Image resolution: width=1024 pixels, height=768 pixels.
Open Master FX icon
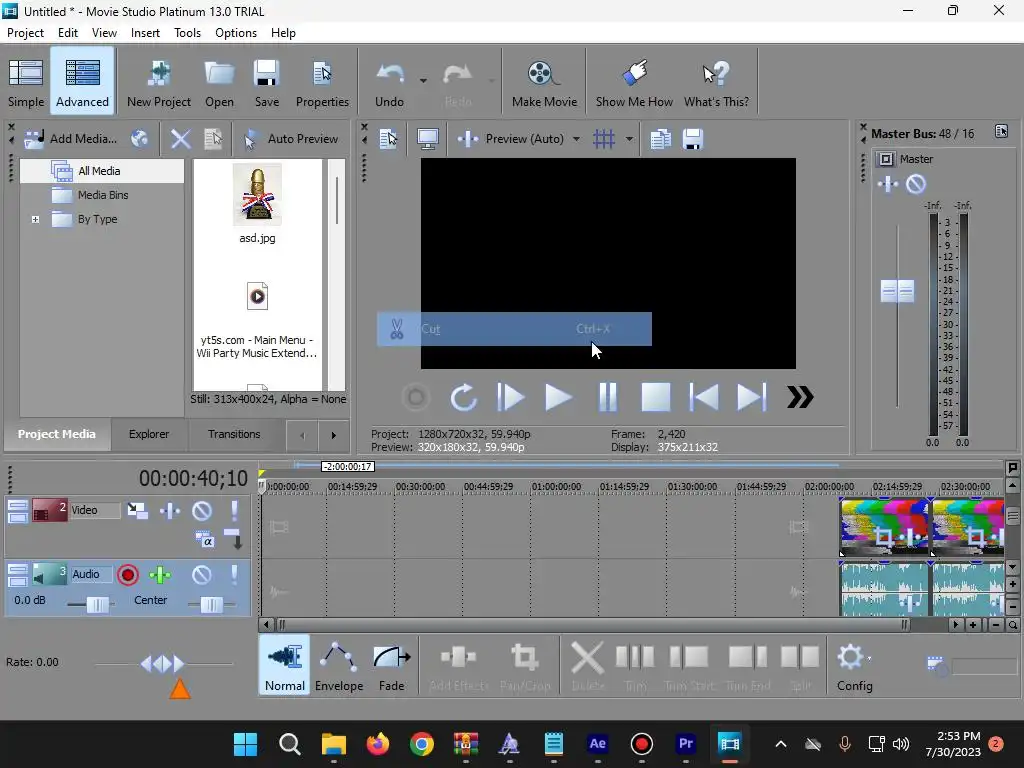[x=888, y=184]
